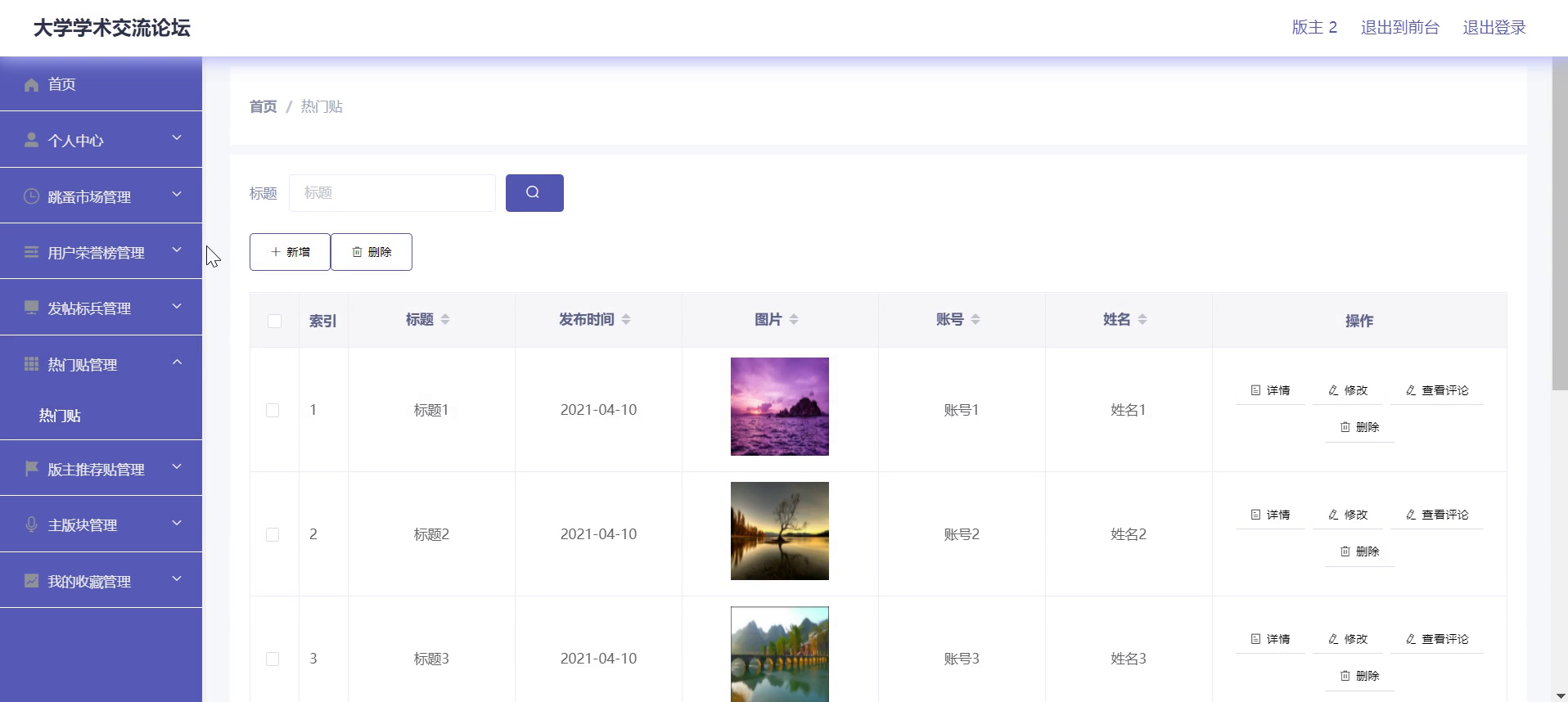Open the 主版块管理 sidebar menu

(101, 524)
